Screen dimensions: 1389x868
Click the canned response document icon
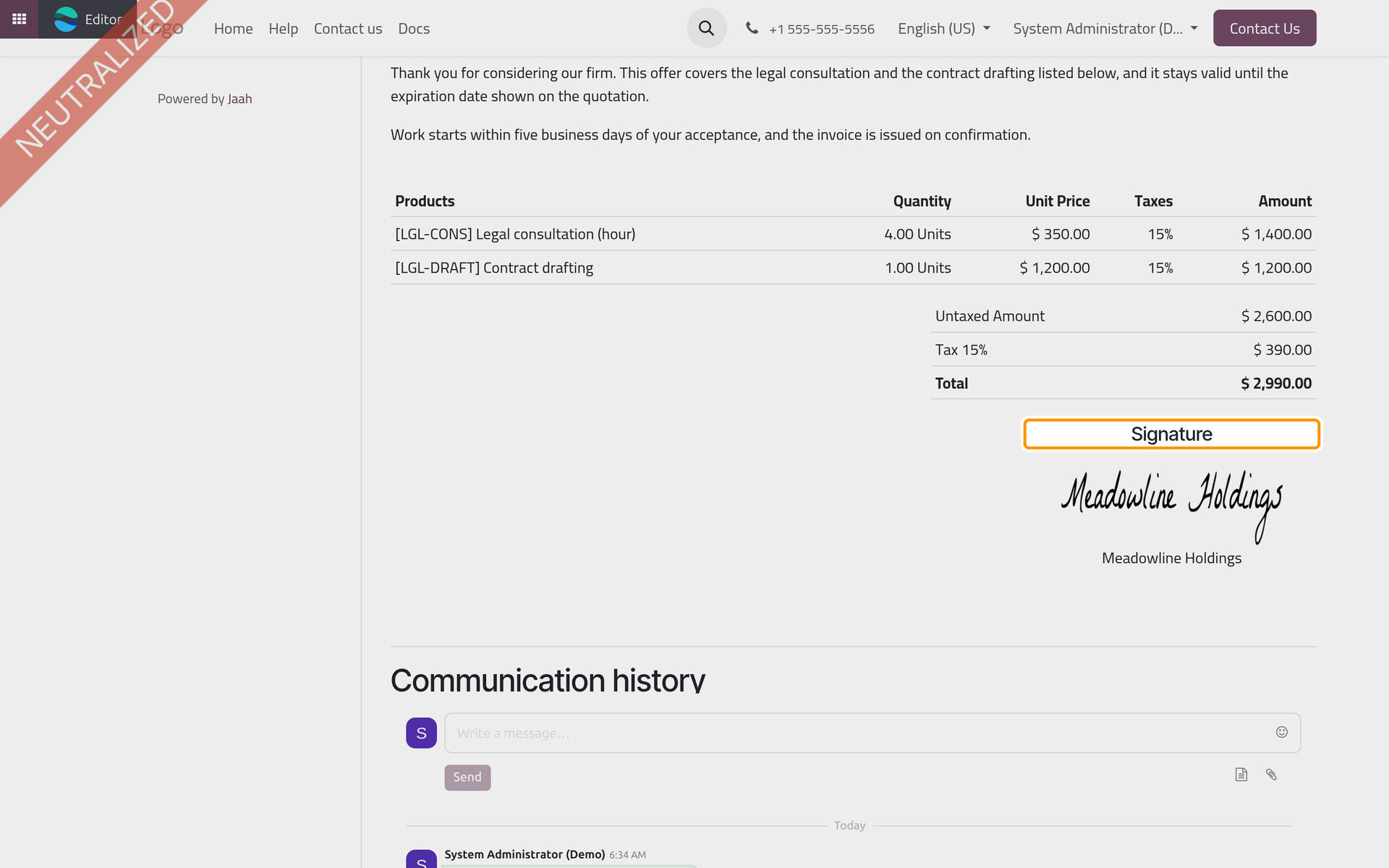tap(1241, 775)
